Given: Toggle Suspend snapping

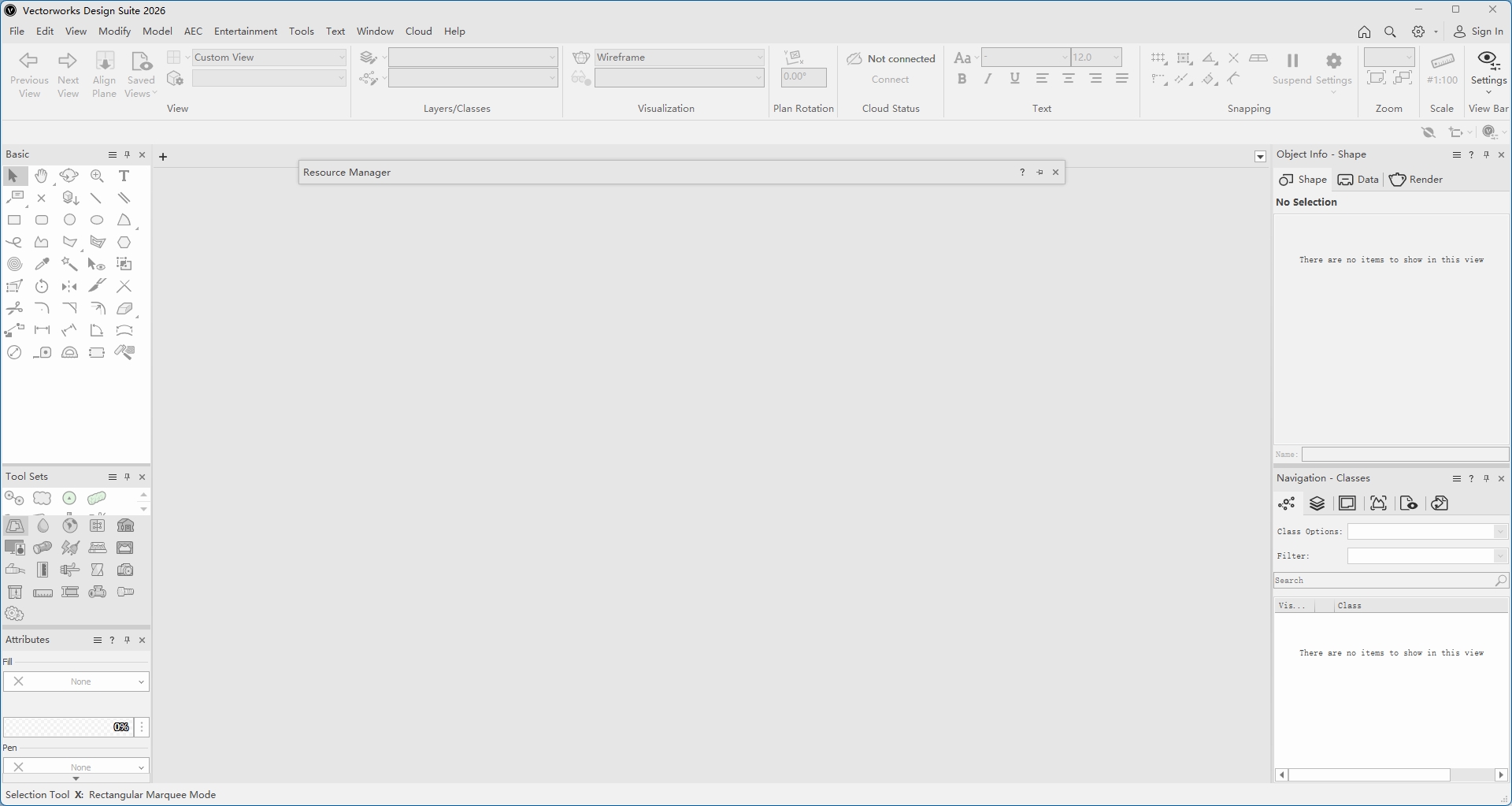Looking at the screenshot, I should (x=1291, y=69).
